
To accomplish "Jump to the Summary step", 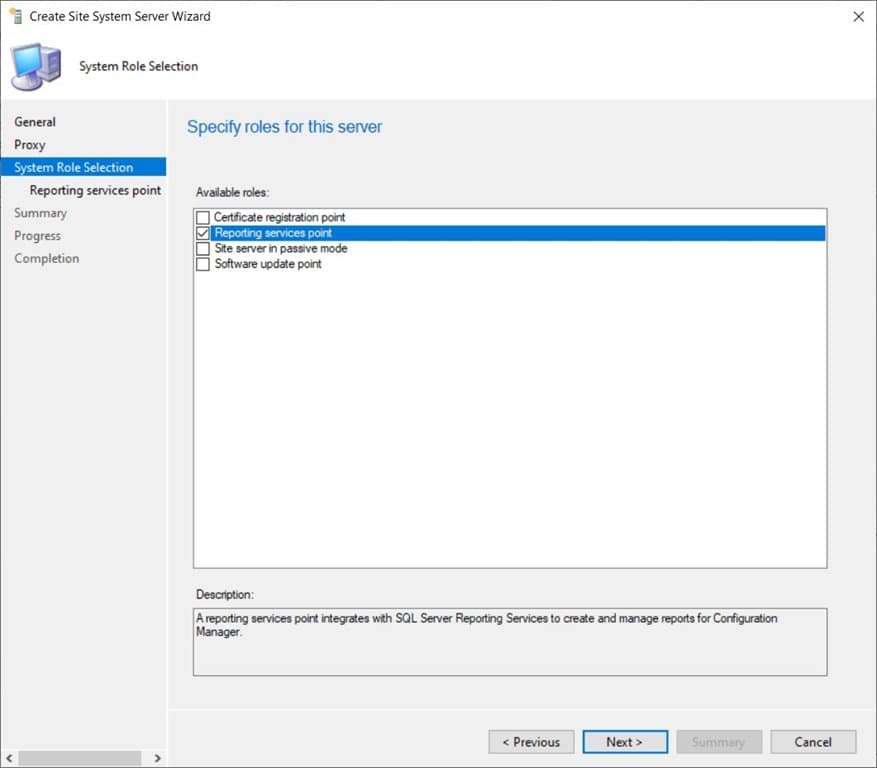I will point(40,212).
